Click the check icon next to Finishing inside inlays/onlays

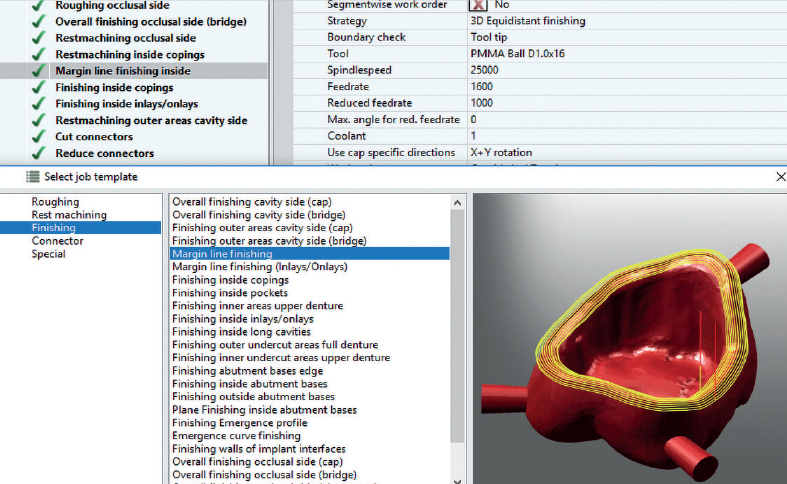click(38, 104)
